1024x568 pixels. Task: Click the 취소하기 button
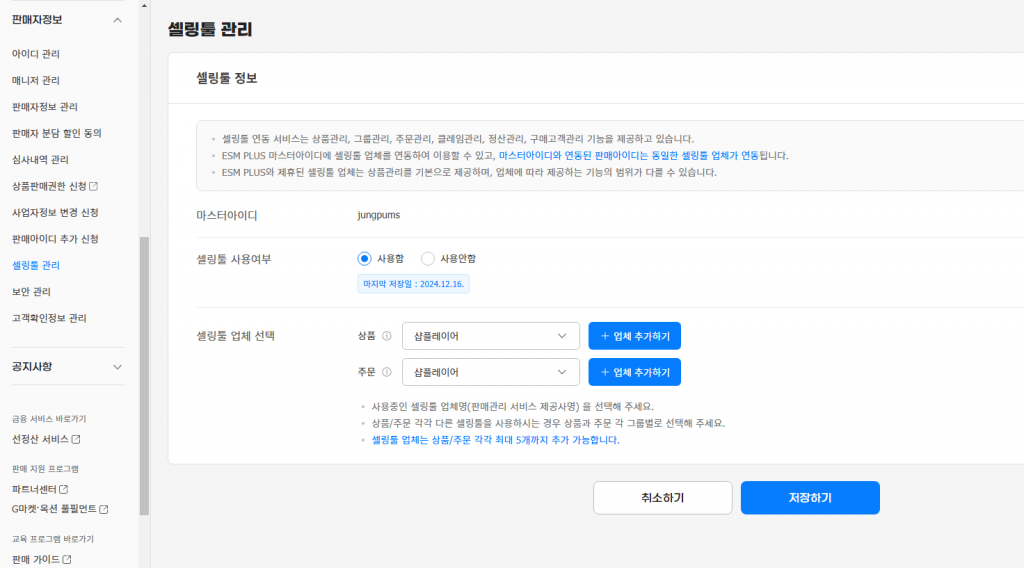pos(662,497)
